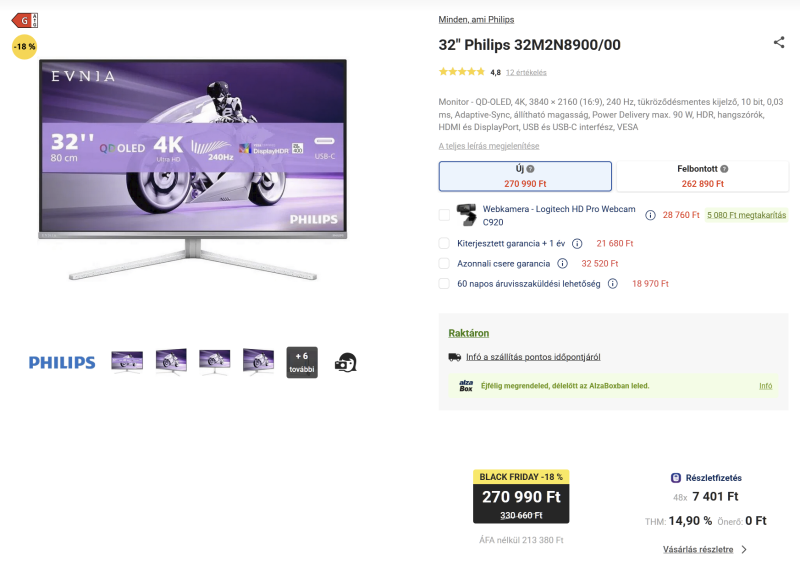Open info icon for Azonnali csere garancia

click(562, 263)
